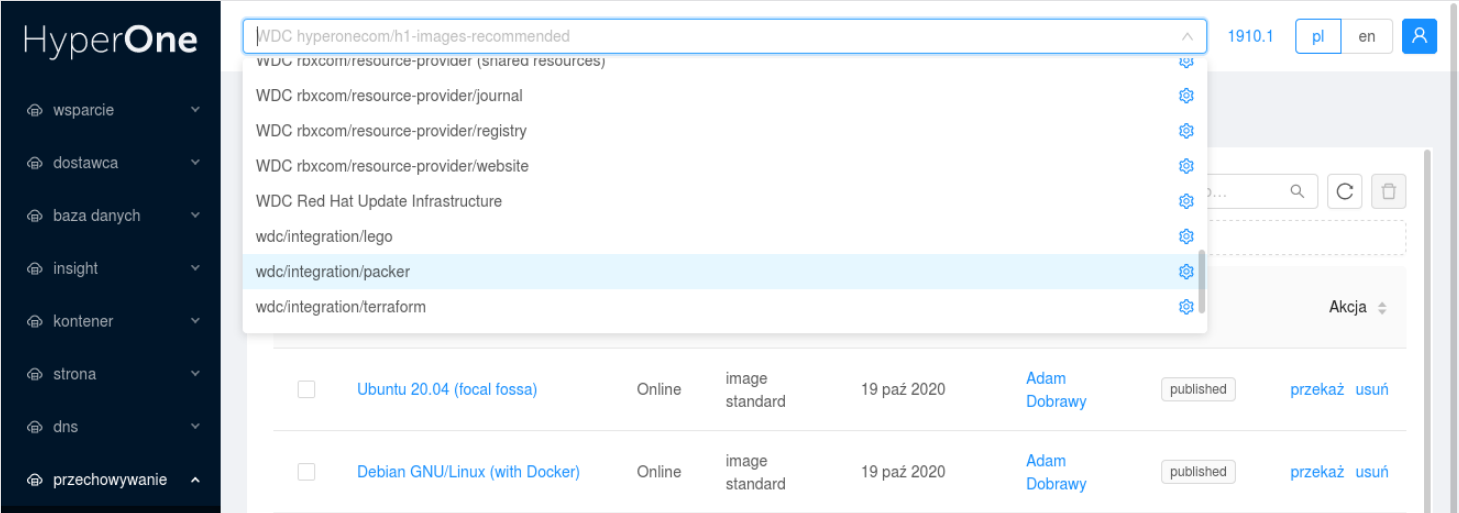The width and height of the screenshot is (1459, 513).
Task: Expand the baza danych sidebar section
Action: tap(110, 215)
